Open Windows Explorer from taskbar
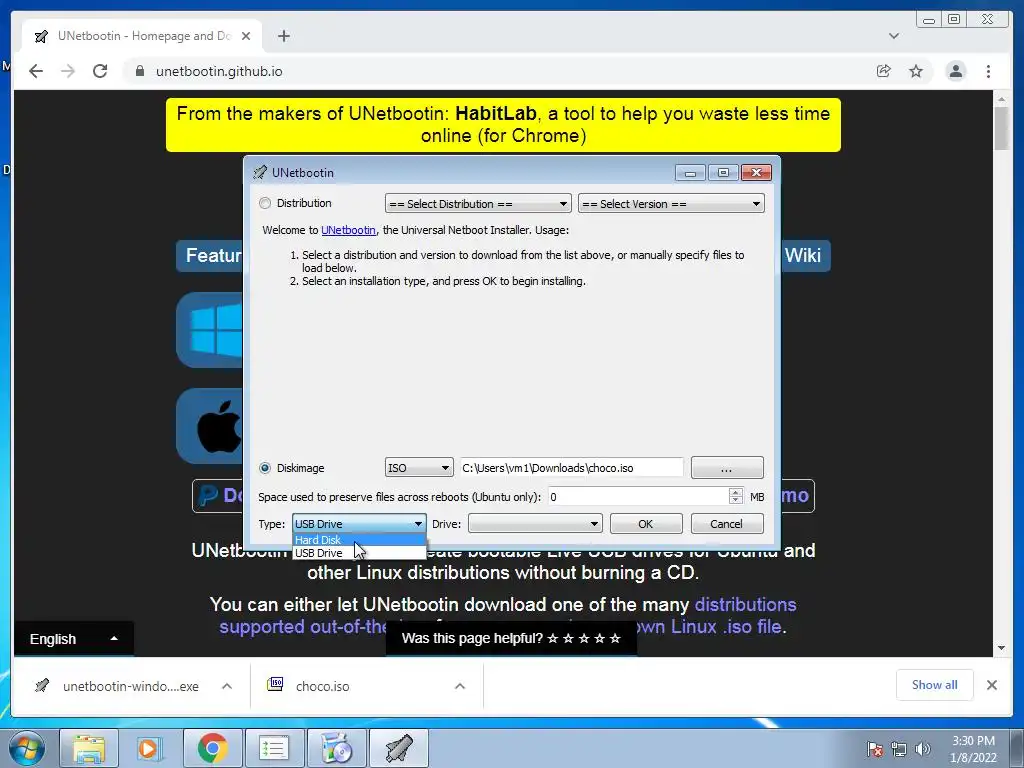The height and width of the screenshot is (768, 1024). point(89,748)
